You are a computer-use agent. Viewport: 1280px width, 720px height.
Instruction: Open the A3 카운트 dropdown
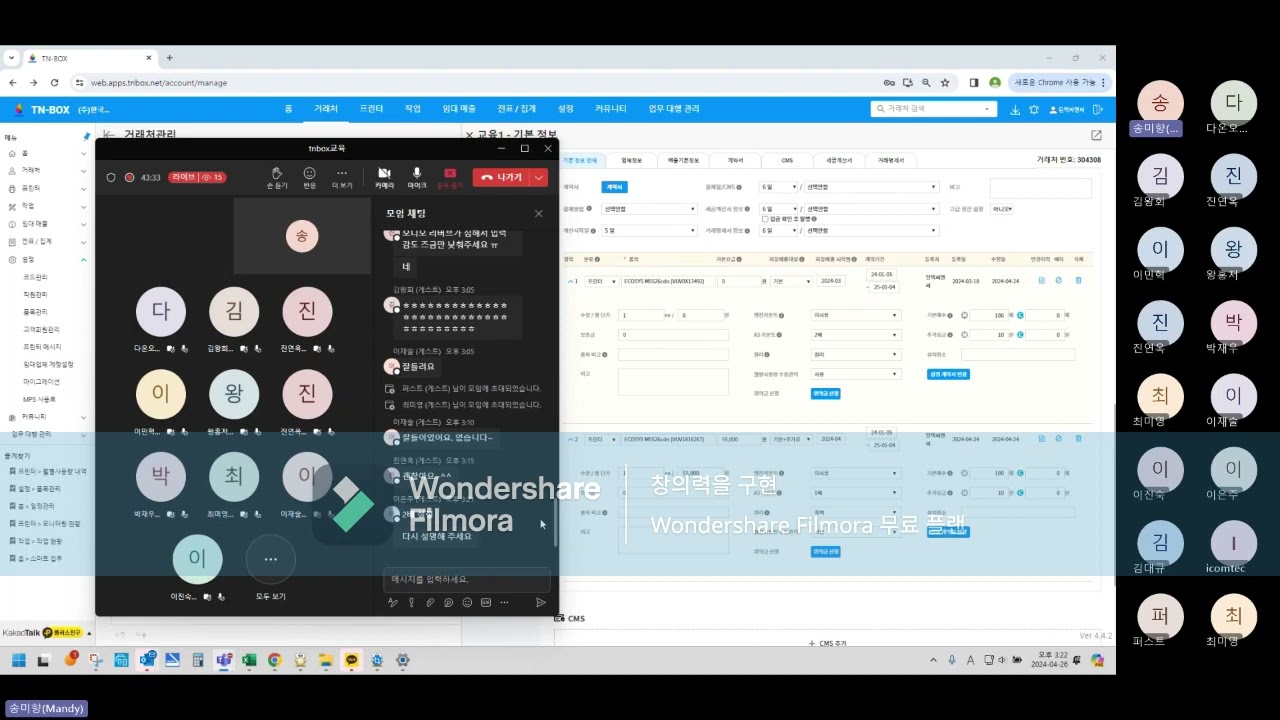[x=855, y=335]
